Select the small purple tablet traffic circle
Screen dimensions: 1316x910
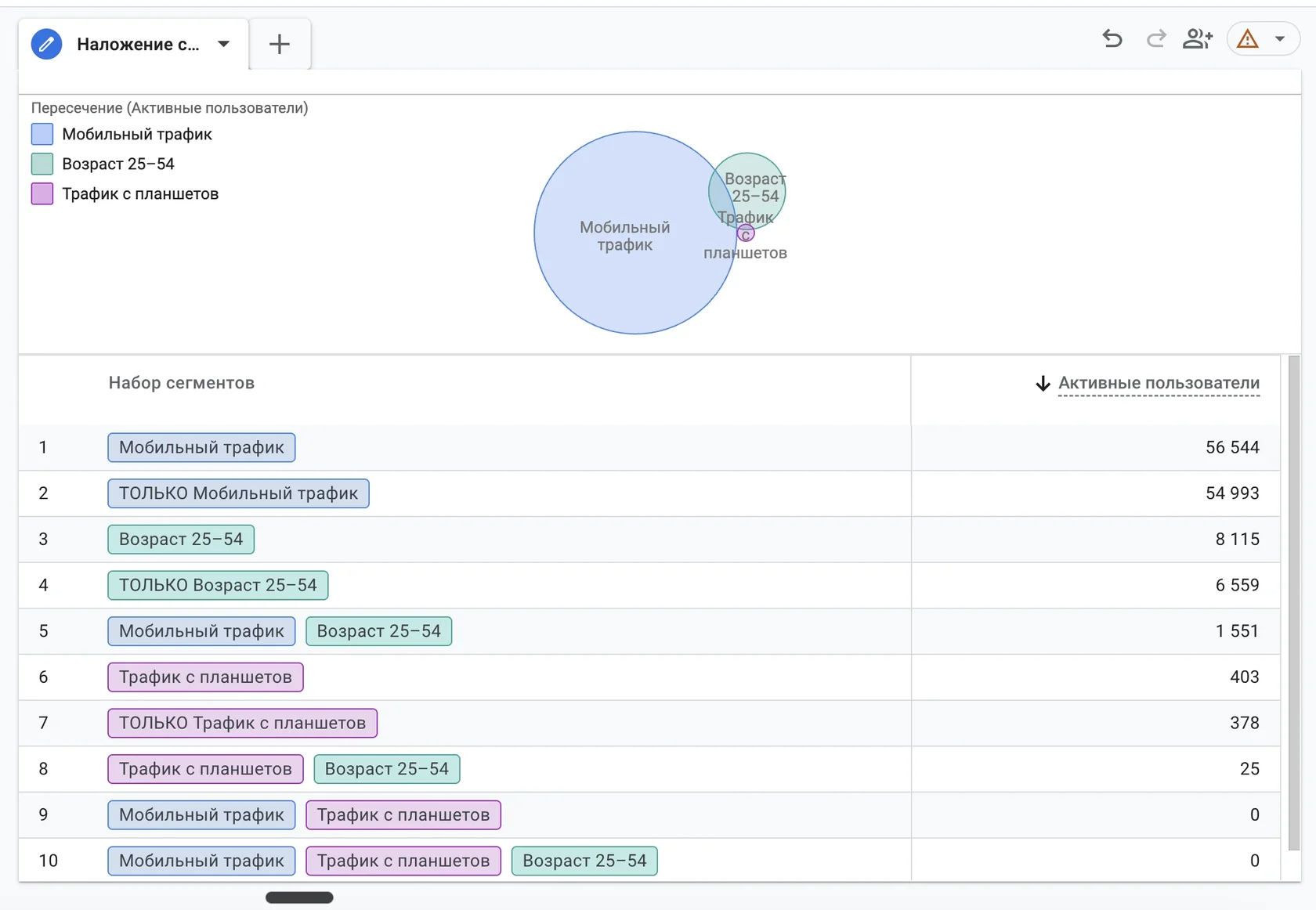coord(746,233)
